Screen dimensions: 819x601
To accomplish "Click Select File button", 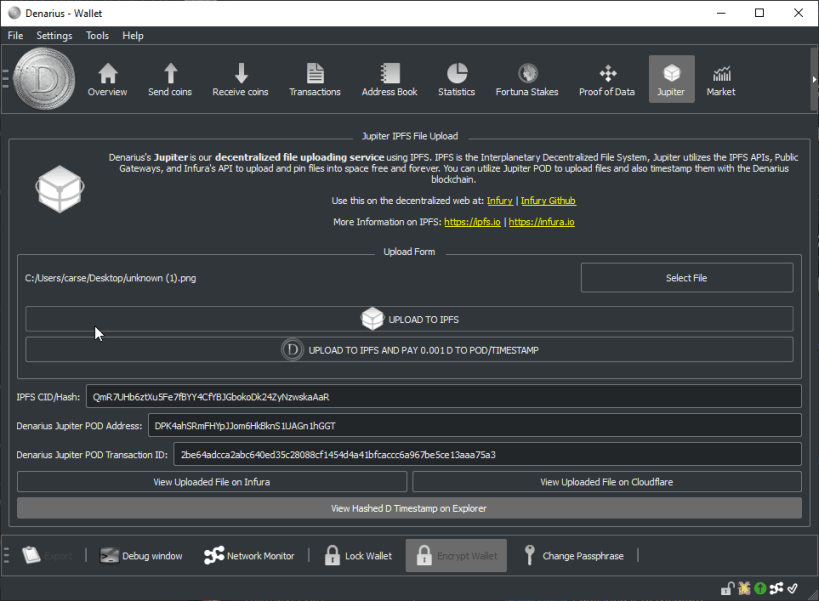I will click(x=687, y=278).
